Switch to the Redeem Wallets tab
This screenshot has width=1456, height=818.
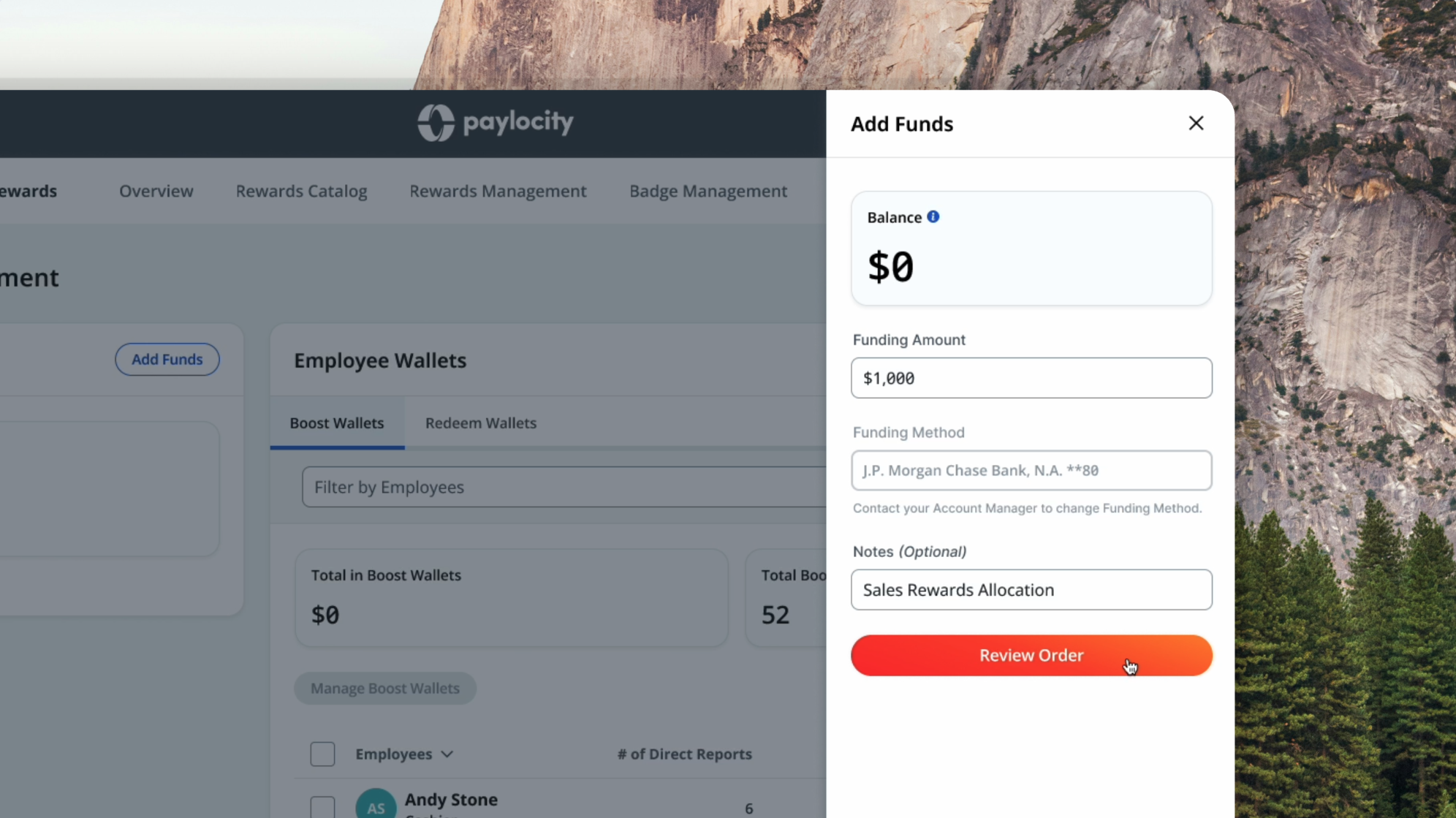tap(480, 423)
